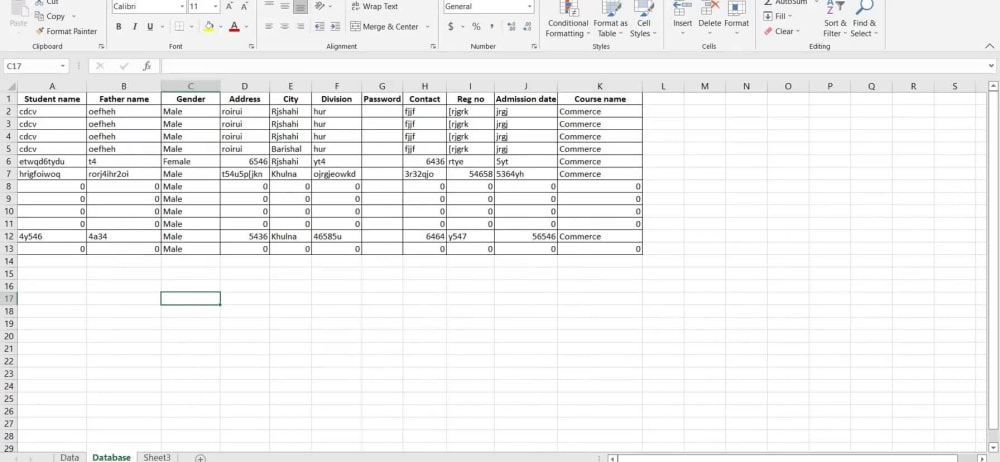Switch to the Sheet3 tab
This screenshot has height=462, width=1000.
click(x=157, y=457)
